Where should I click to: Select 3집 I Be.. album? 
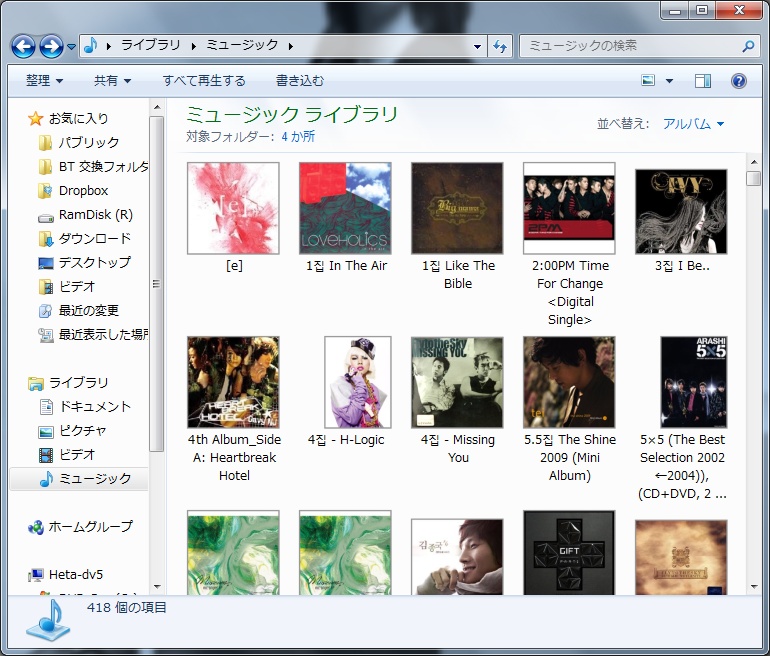(681, 212)
